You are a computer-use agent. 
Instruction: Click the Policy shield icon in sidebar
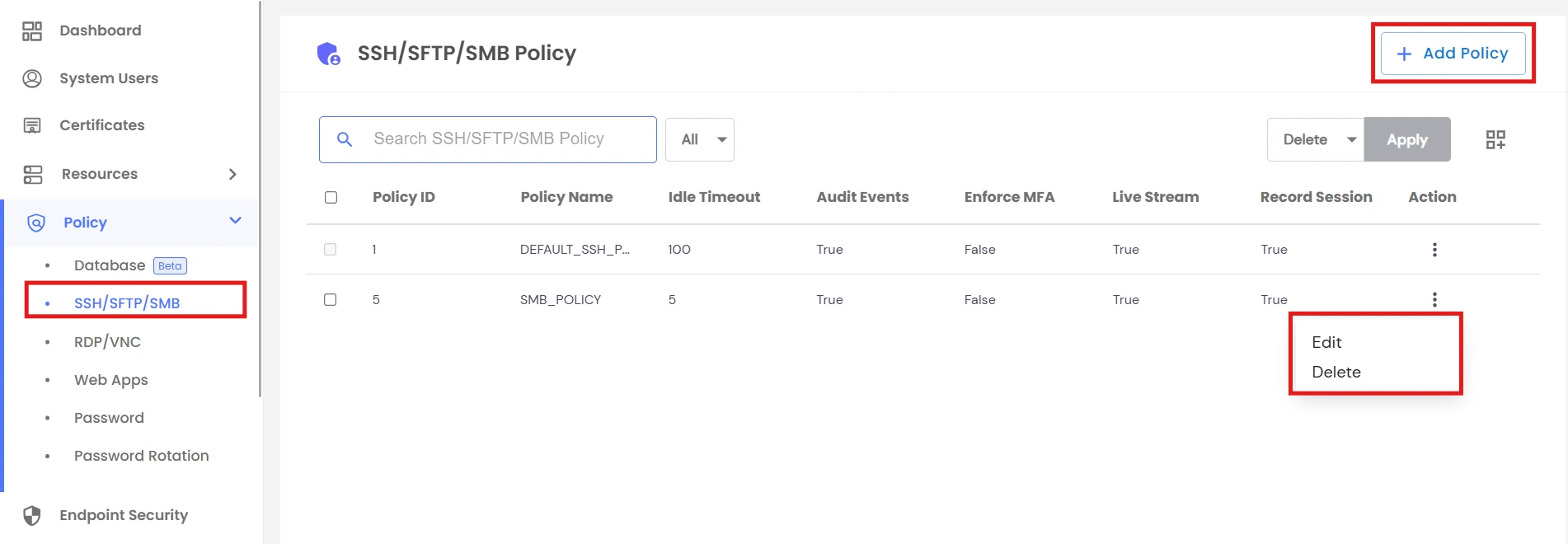coord(36,223)
